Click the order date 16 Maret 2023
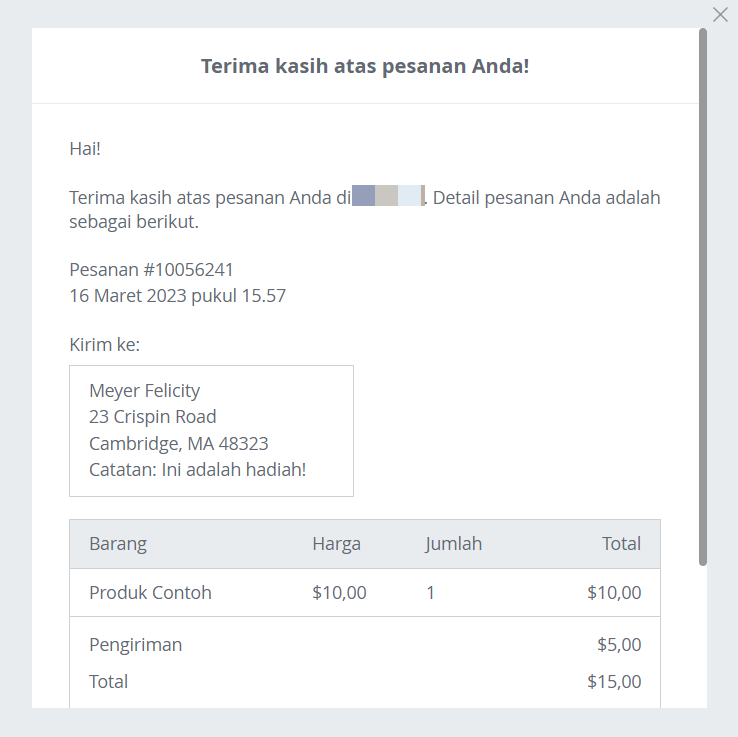This screenshot has height=737, width=738. point(128,296)
